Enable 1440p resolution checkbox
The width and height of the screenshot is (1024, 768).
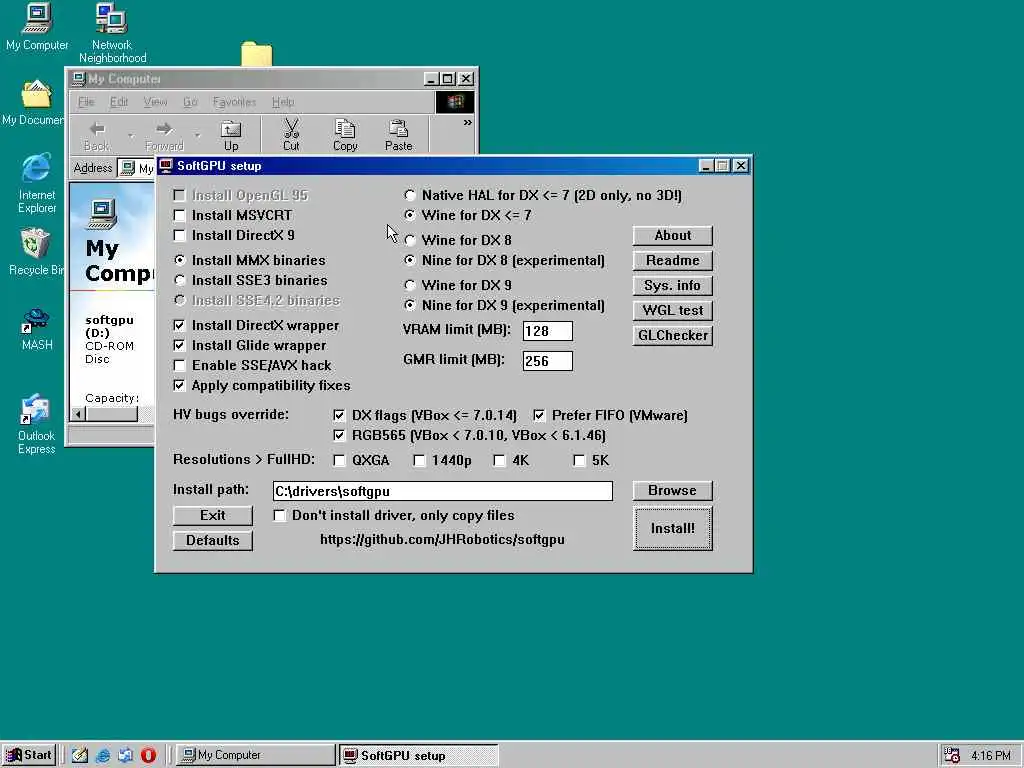coord(419,460)
